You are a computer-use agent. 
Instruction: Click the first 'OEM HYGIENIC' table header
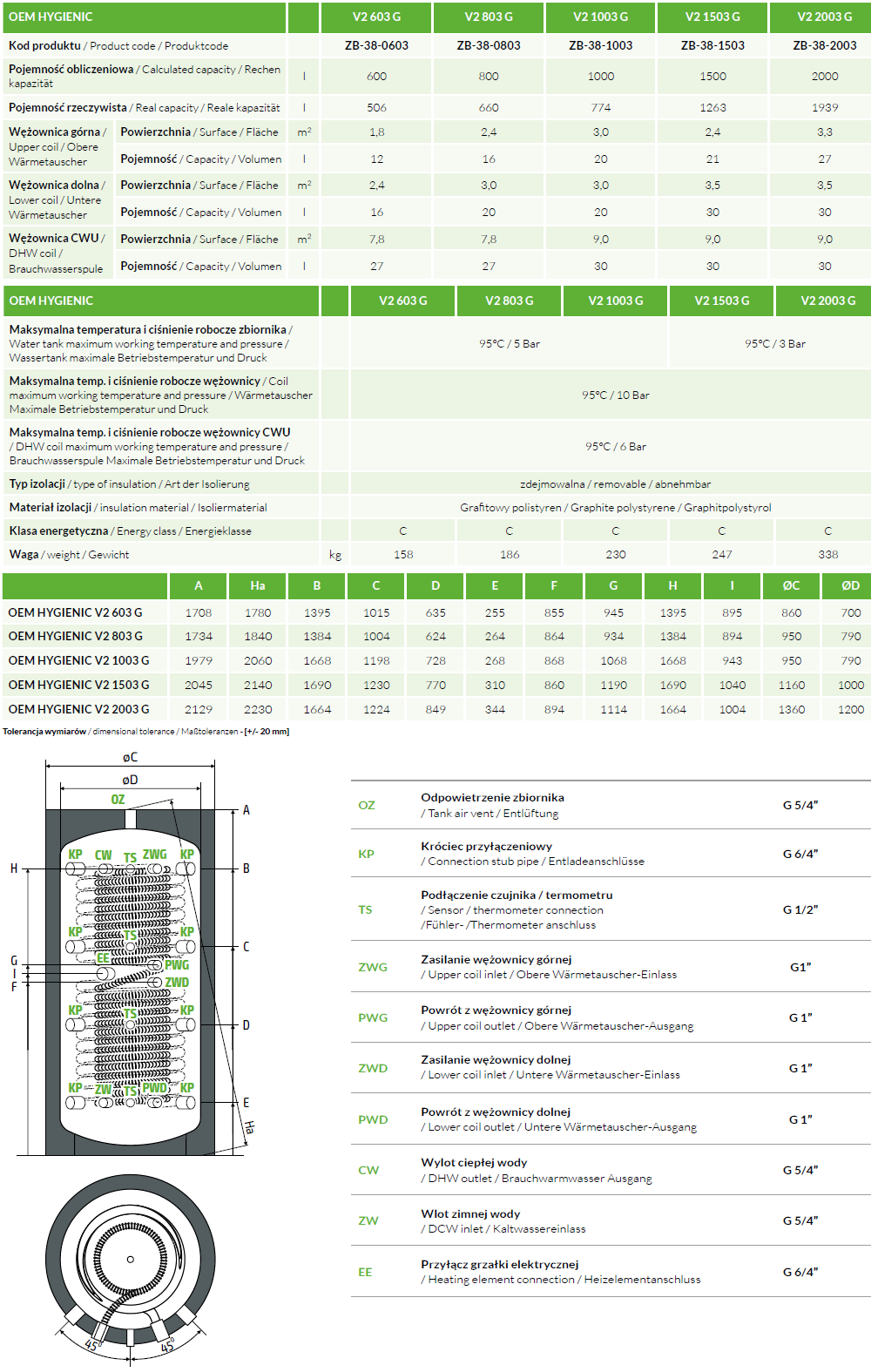click(51, 17)
